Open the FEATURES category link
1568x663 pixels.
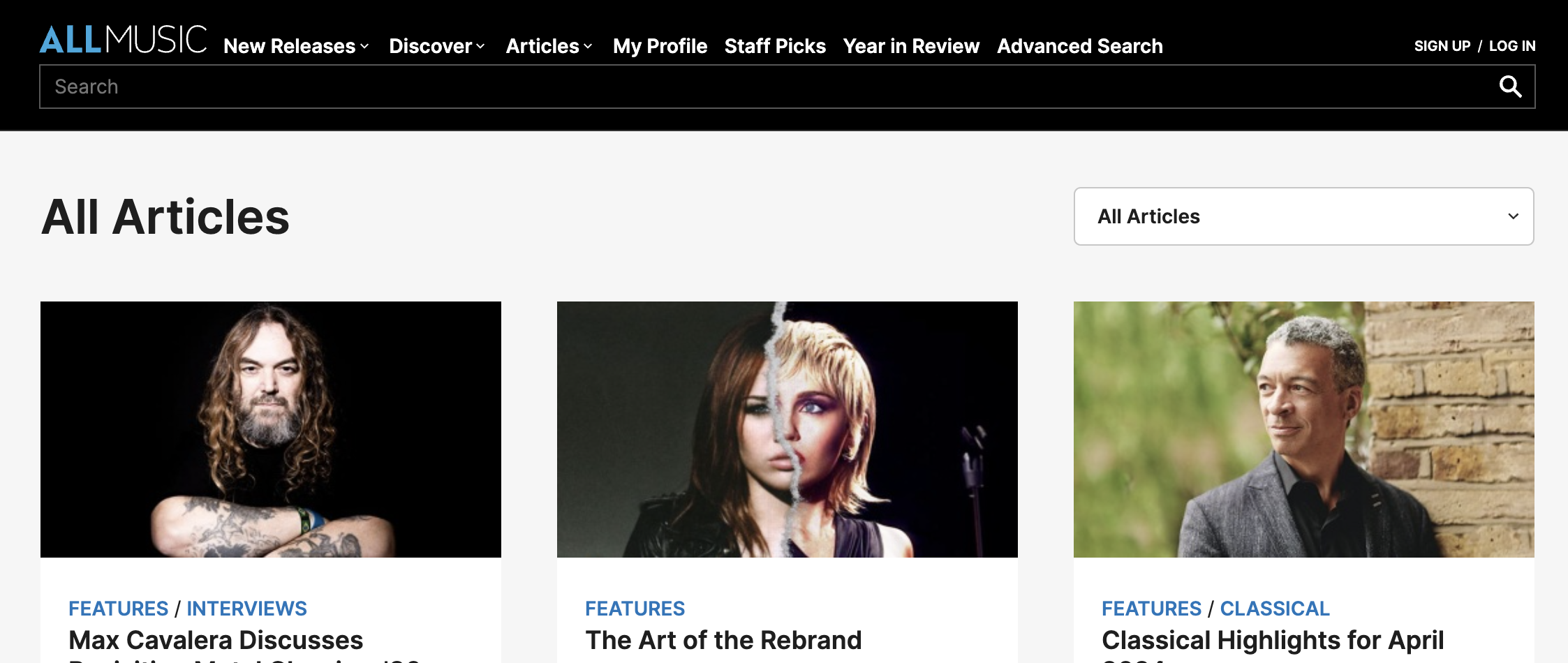(118, 608)
